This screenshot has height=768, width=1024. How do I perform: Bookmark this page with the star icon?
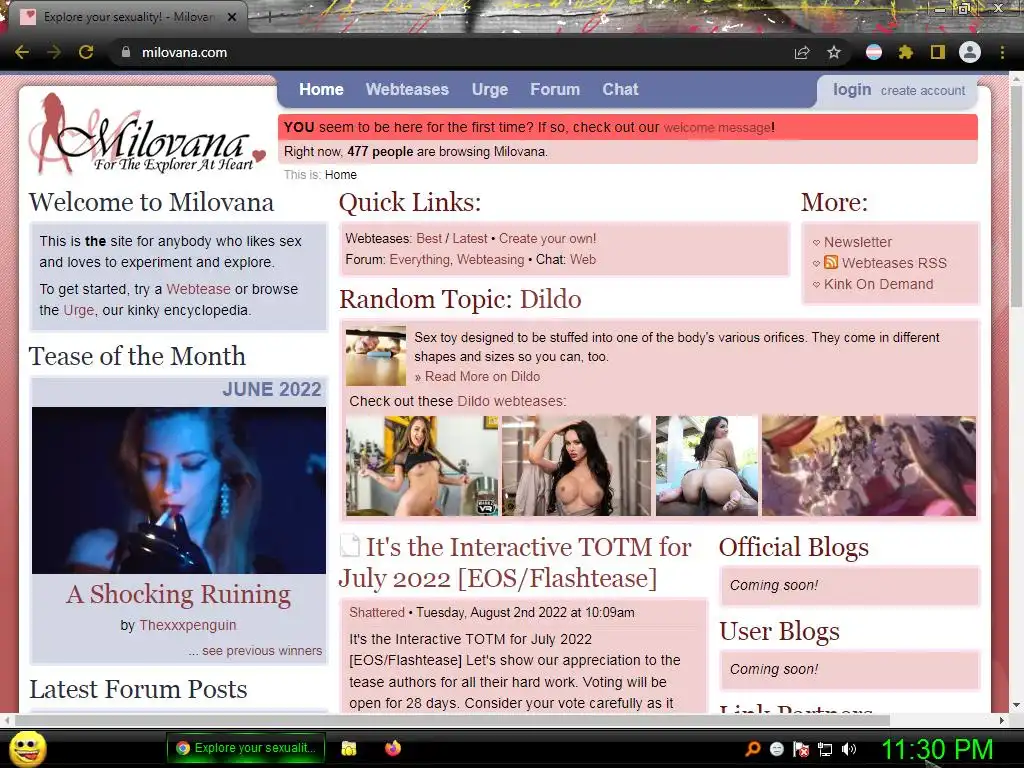coord(834,52)
